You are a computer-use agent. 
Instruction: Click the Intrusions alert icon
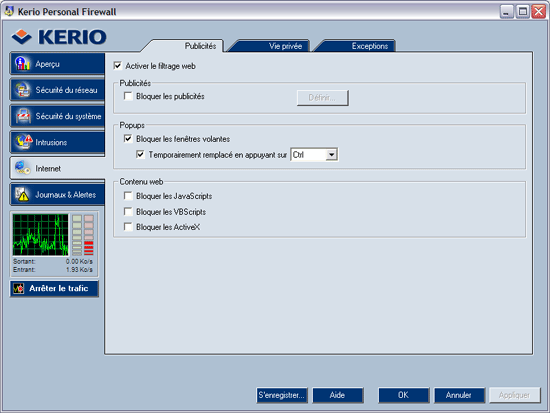click(x=24, y=142)
